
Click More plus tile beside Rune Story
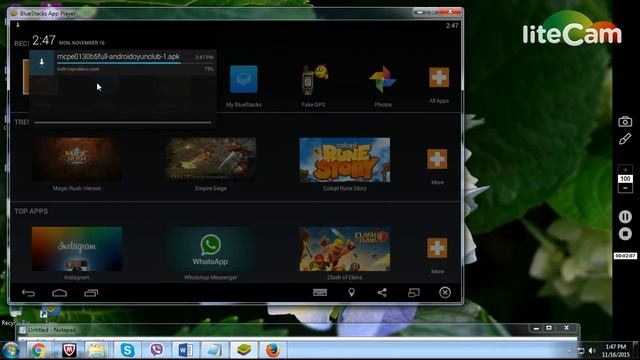click(437, 159)
